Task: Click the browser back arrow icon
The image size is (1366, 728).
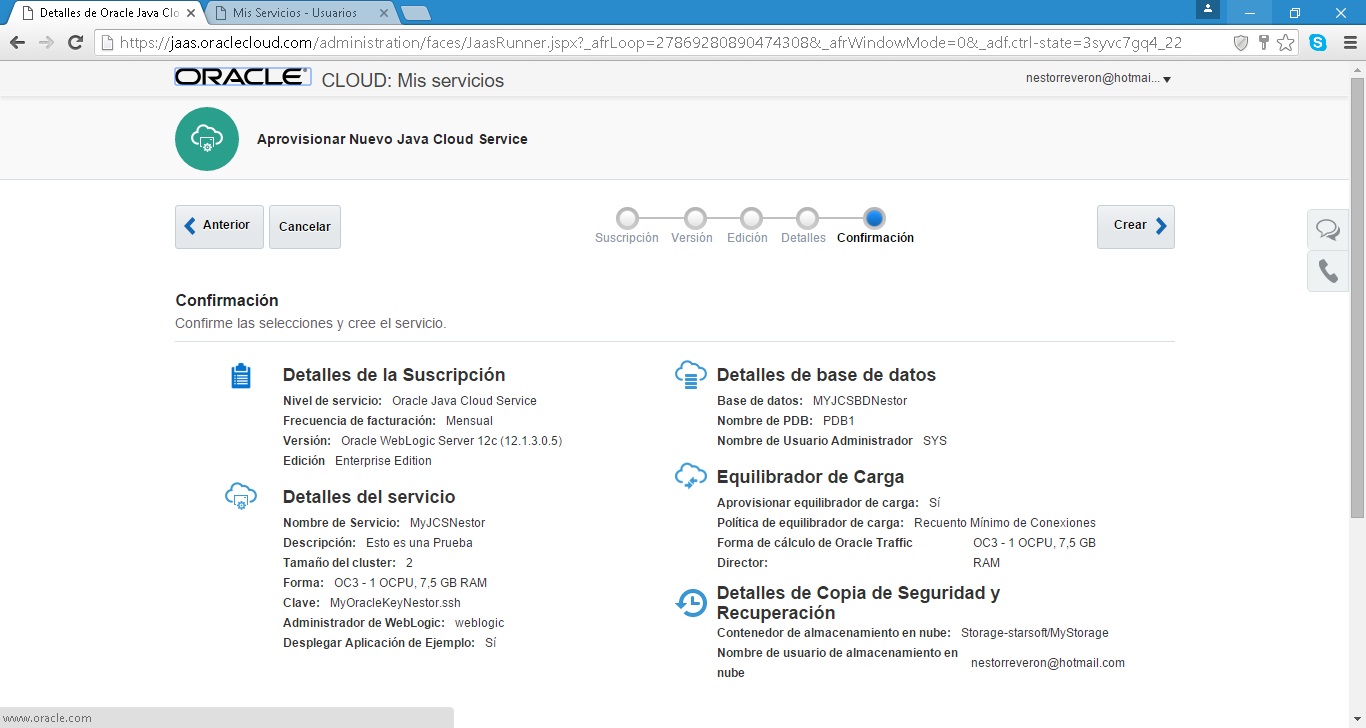Action: tap(17, 43)
